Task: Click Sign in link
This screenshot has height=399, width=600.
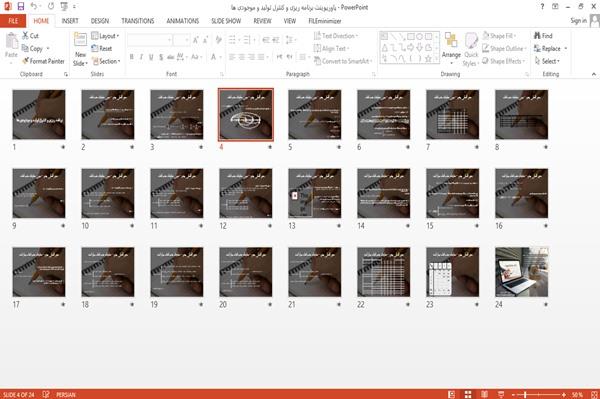Action: coord(578,21)
